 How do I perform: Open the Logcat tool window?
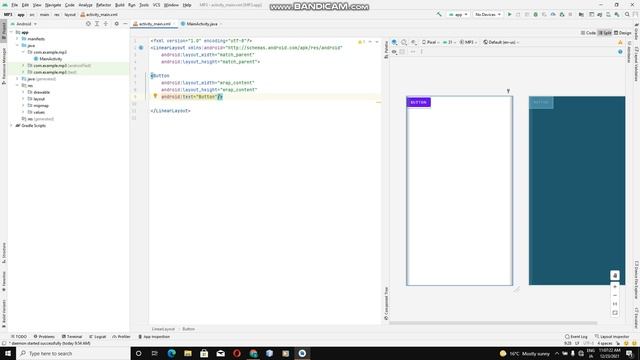[98, 336]
